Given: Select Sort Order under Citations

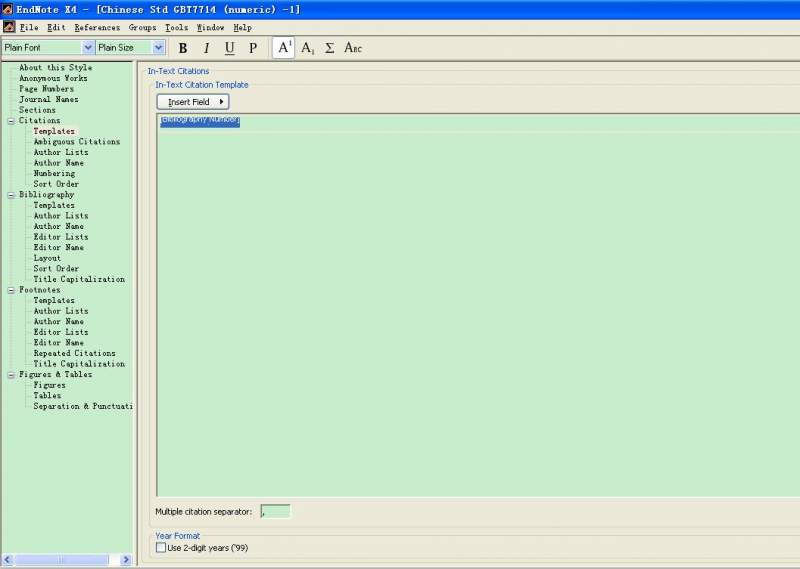Looking at the screenshot, I should point(56,184).
